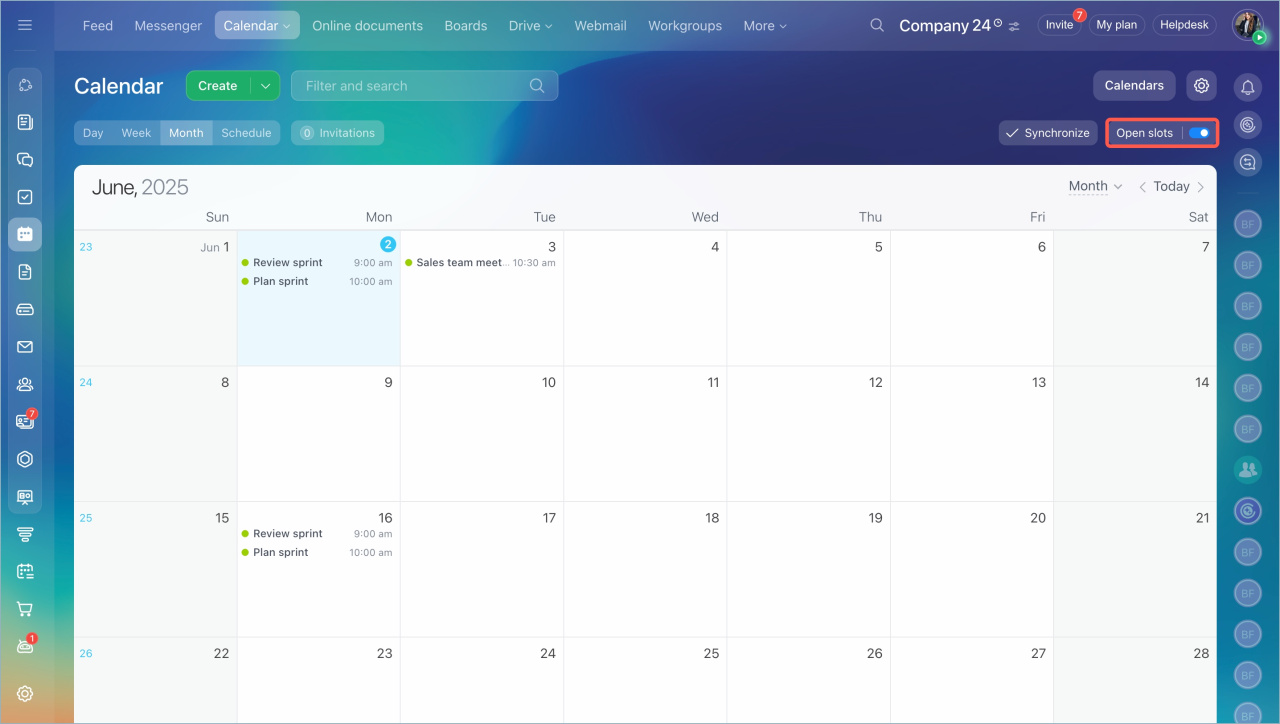Open Webmail in the top menu
Image resolution: width=1280 pixels, height=724 pixels.
click(x=600, y=26)
